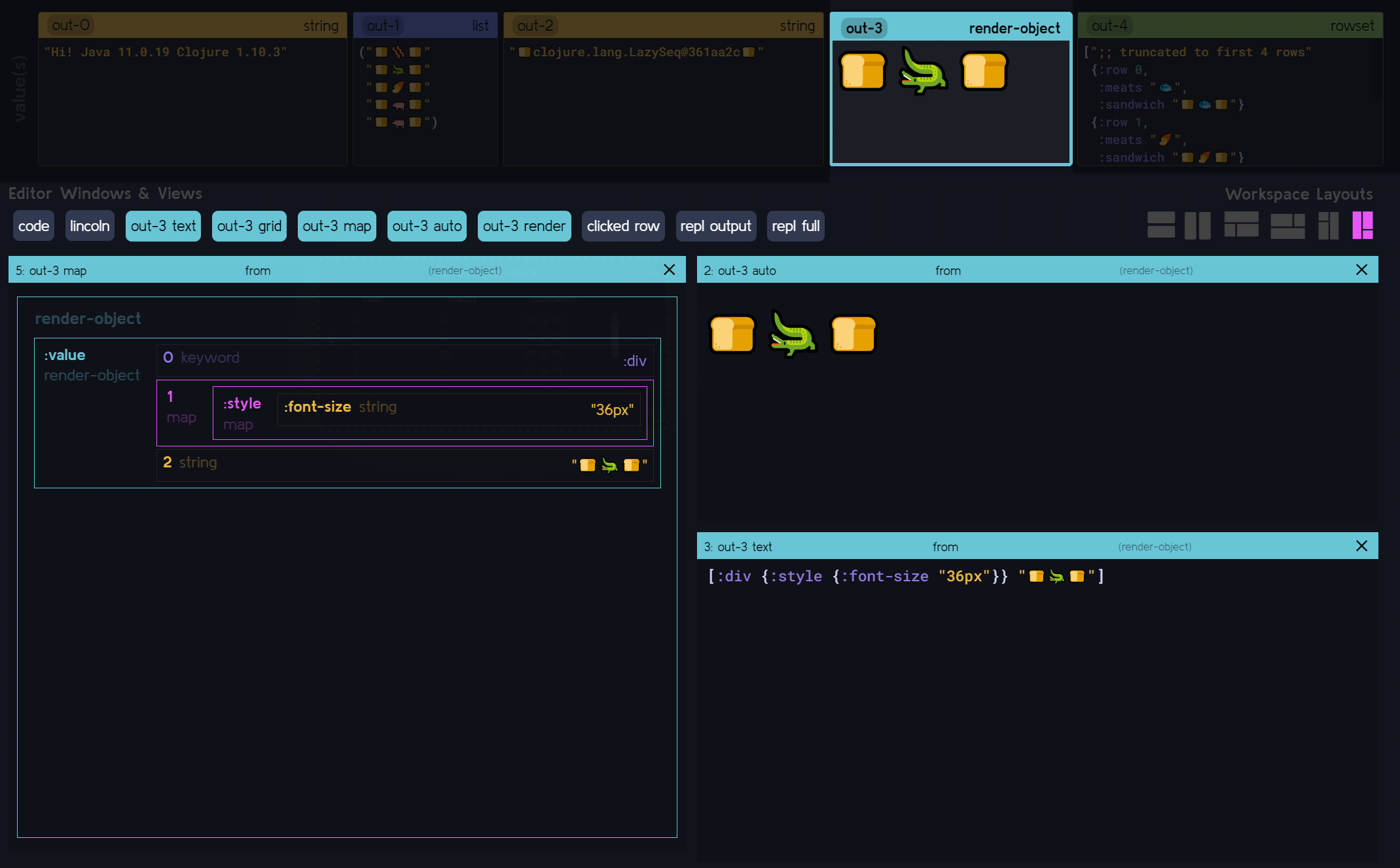Toggle the 'out-3 text' view panel
The height and width of the screenshot is (868, 1400).
click(163, 225)
